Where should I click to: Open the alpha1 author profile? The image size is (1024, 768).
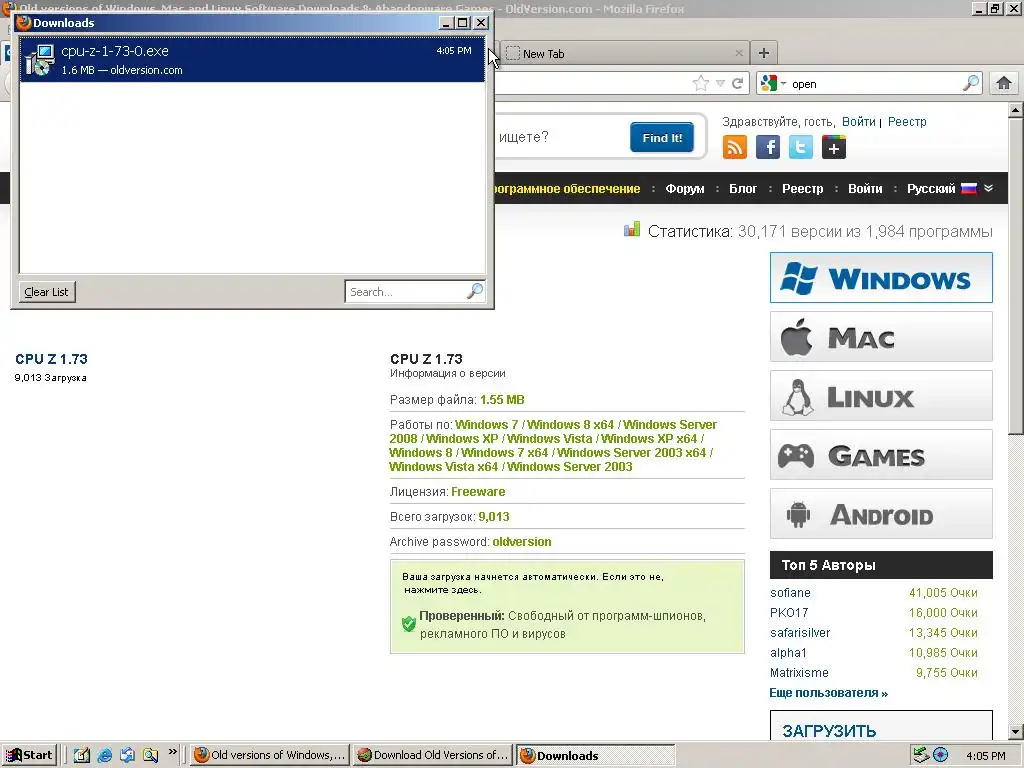click(x=788, y=653)
